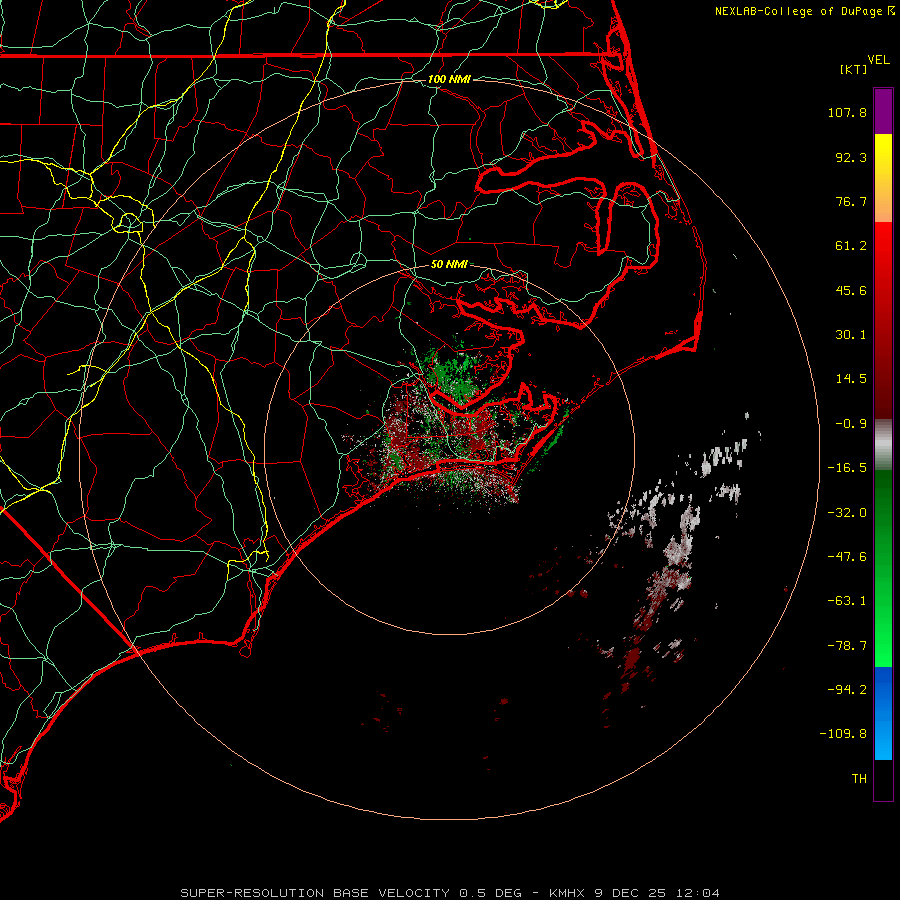Image resolution: width=900 pixels, height=900 pixels.
Task: Click the 100 NMI range ring label
Action: (449, 79)
